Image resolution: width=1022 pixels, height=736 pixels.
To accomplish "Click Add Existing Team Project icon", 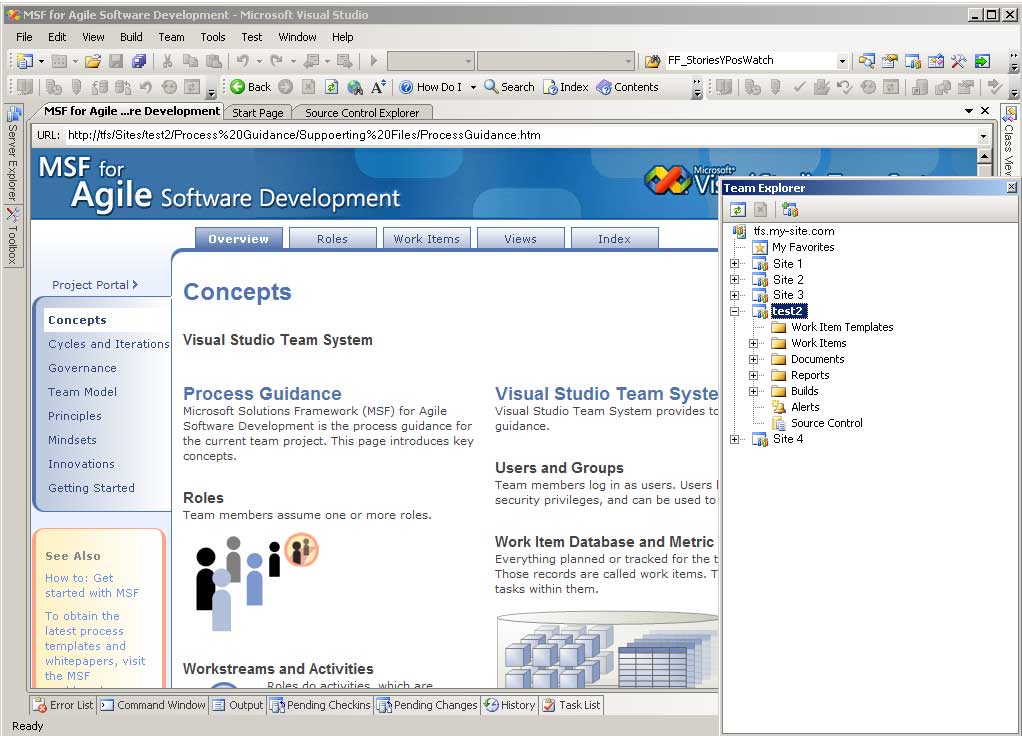I will coord(790,210).
